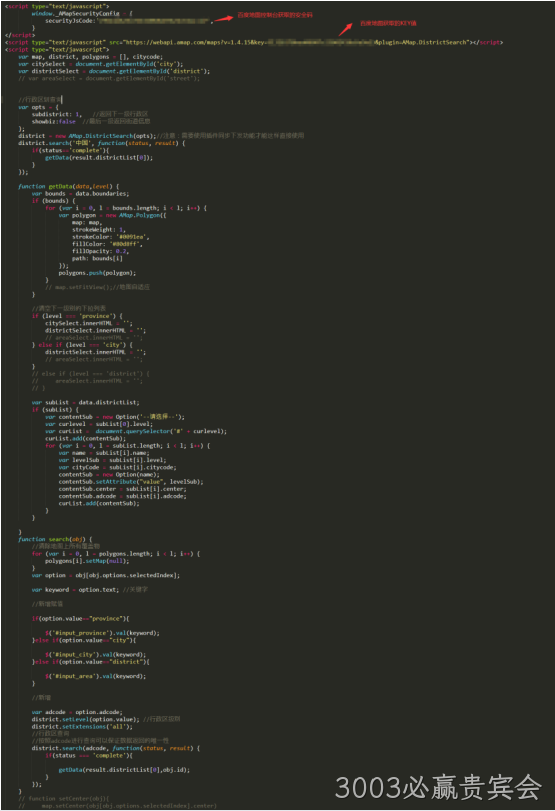The width and height of the screenshot is (555, 811).
Task: Click the commented 'map.setFitView()' line
Action: [x=97, y=287]
